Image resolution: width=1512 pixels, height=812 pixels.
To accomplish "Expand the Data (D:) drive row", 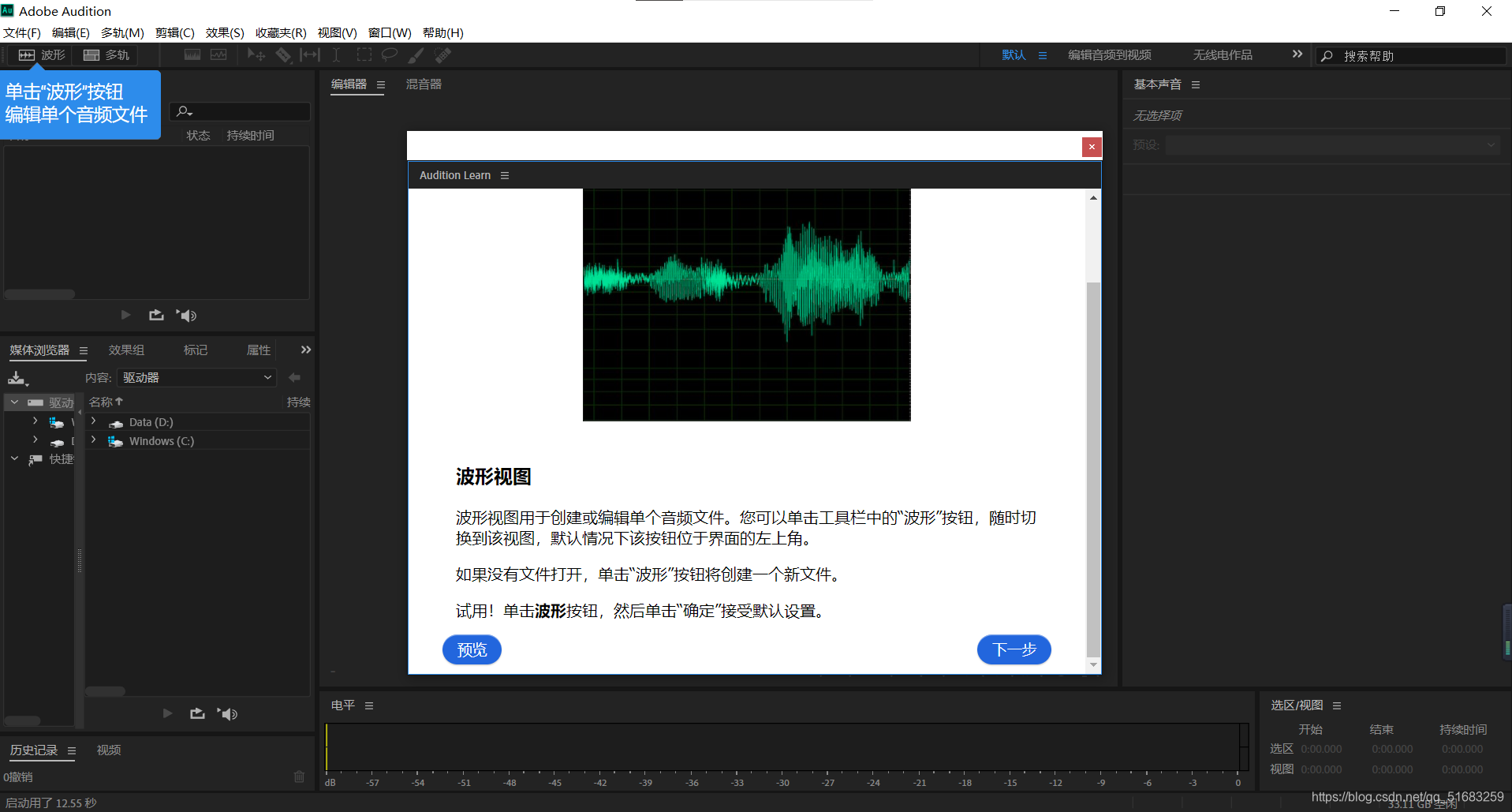I will tap(94, 421).
